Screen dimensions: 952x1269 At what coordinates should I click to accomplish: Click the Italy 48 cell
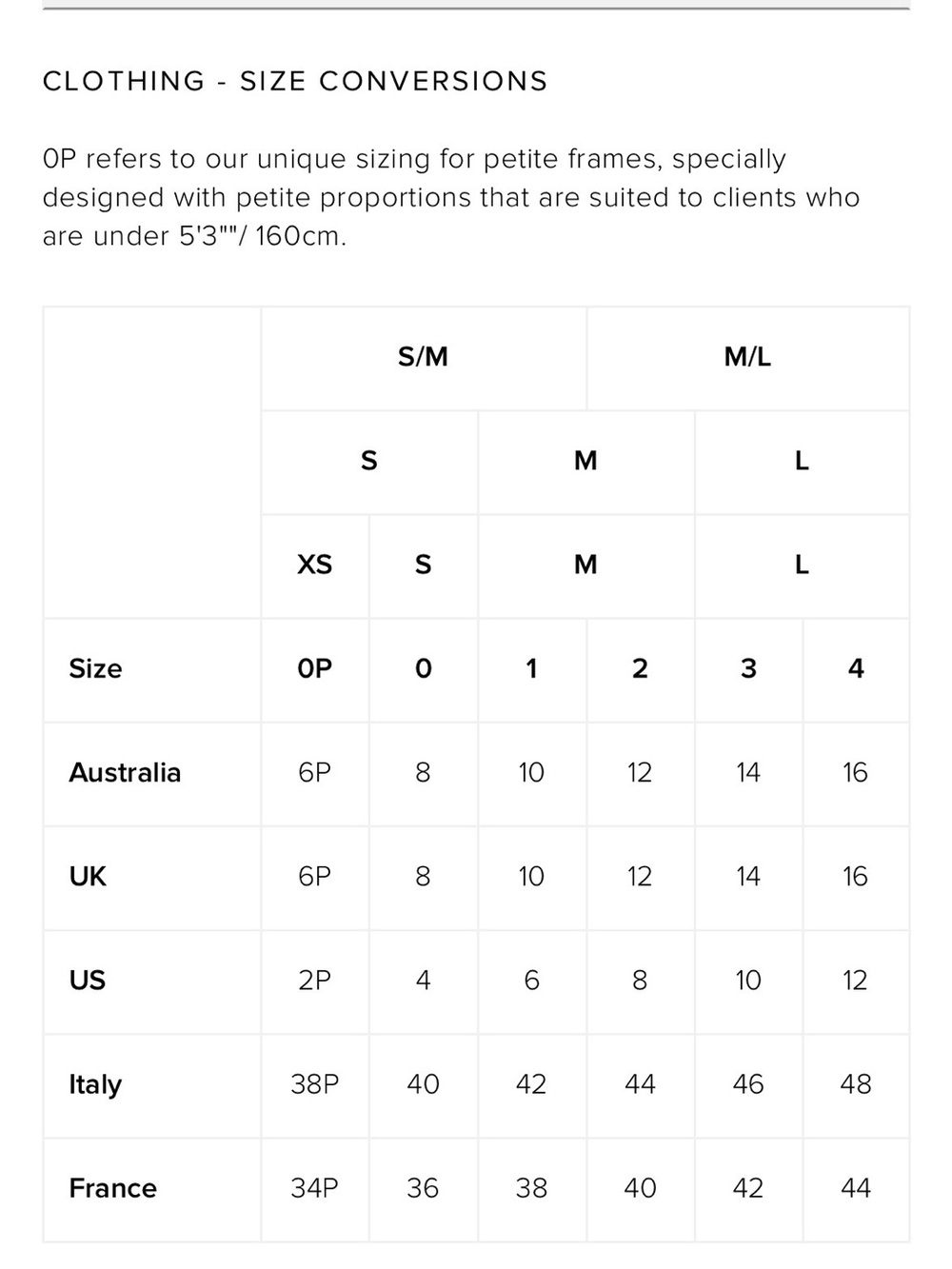pos(856,1084)
